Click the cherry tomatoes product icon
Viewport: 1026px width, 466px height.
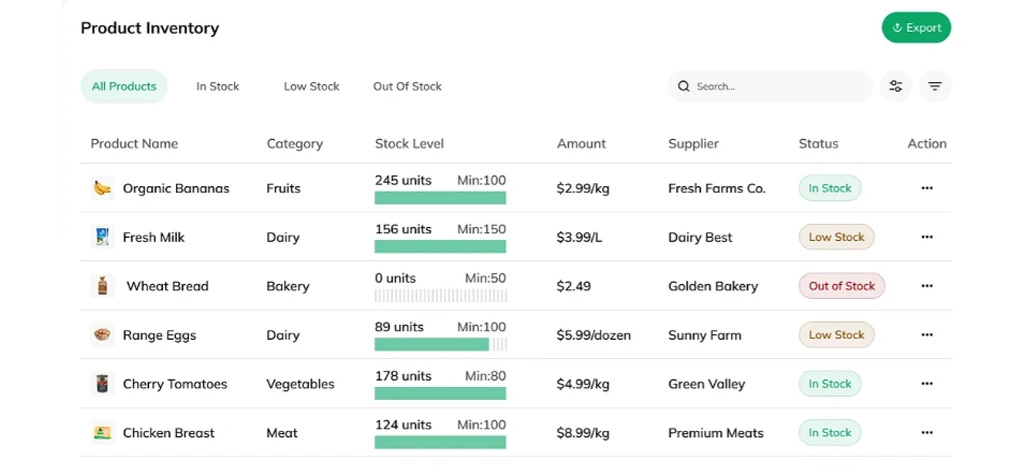pyautogui.click(x=102, y=384)
